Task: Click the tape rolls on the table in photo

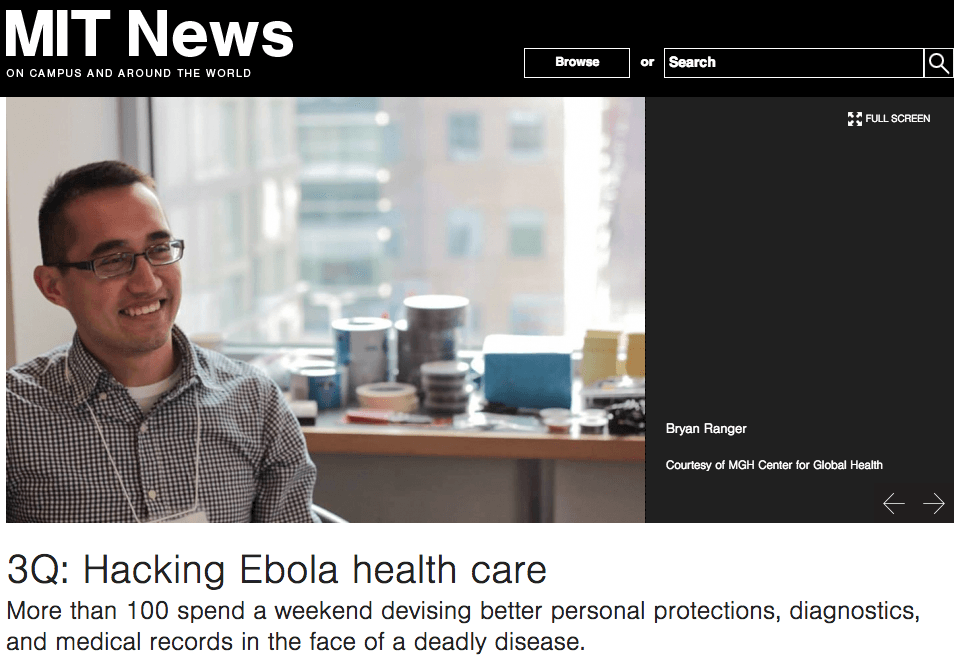Action: [x=386, y=397]
